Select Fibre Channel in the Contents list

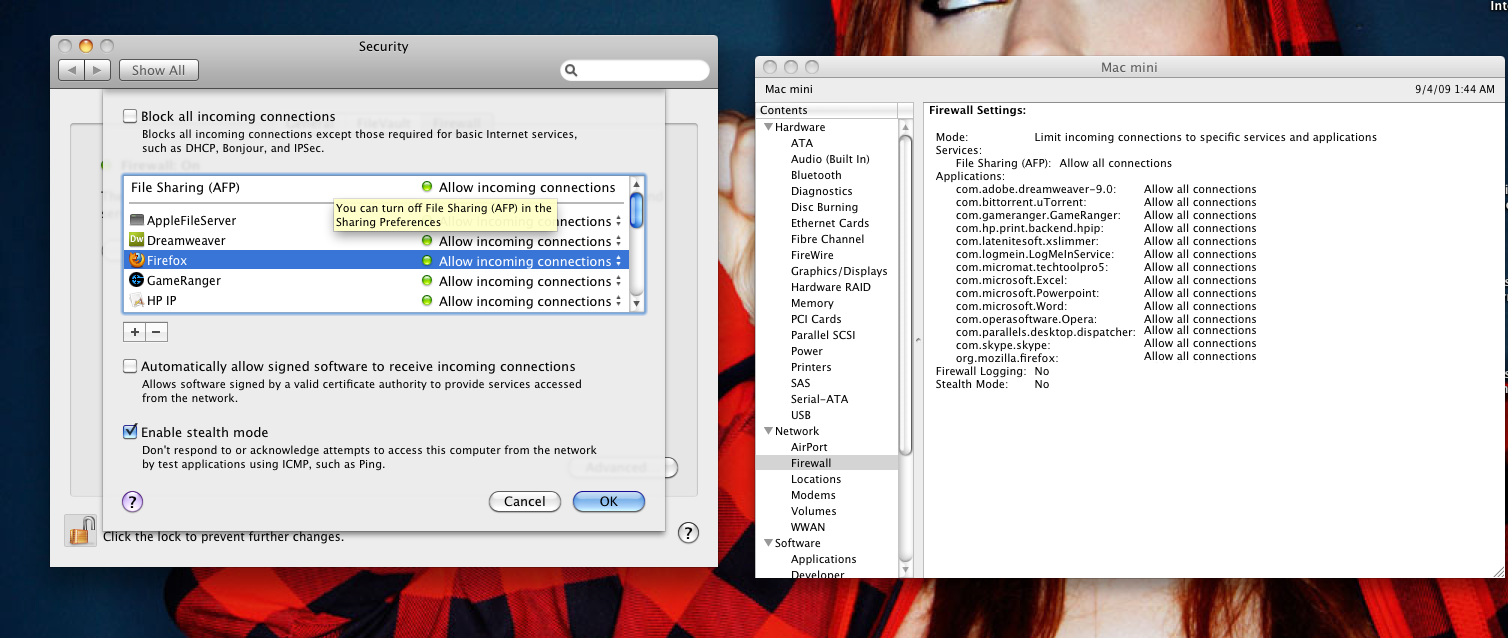[x=826, y=239]
